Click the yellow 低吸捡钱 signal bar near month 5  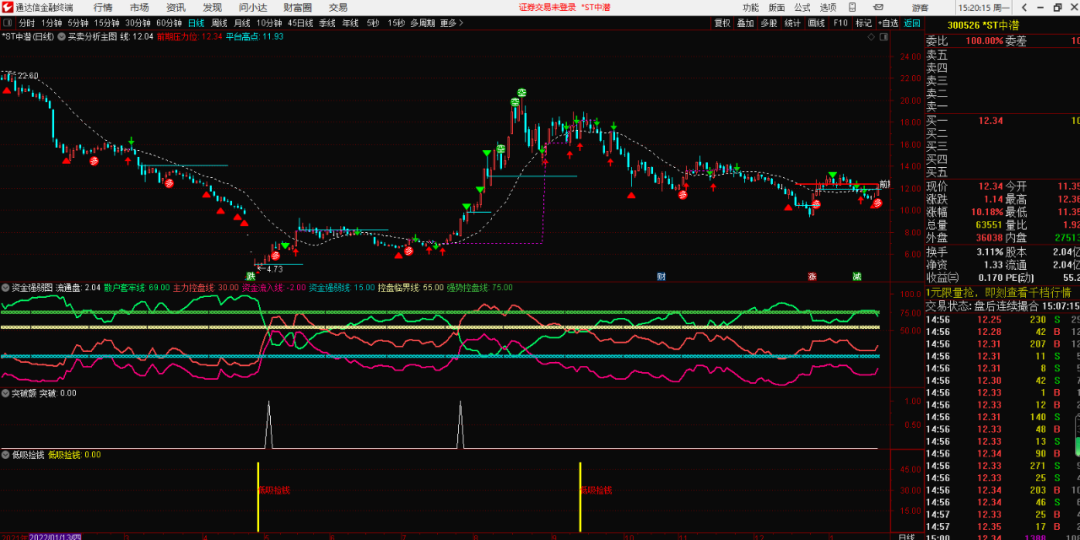click(x=258, y=497)
